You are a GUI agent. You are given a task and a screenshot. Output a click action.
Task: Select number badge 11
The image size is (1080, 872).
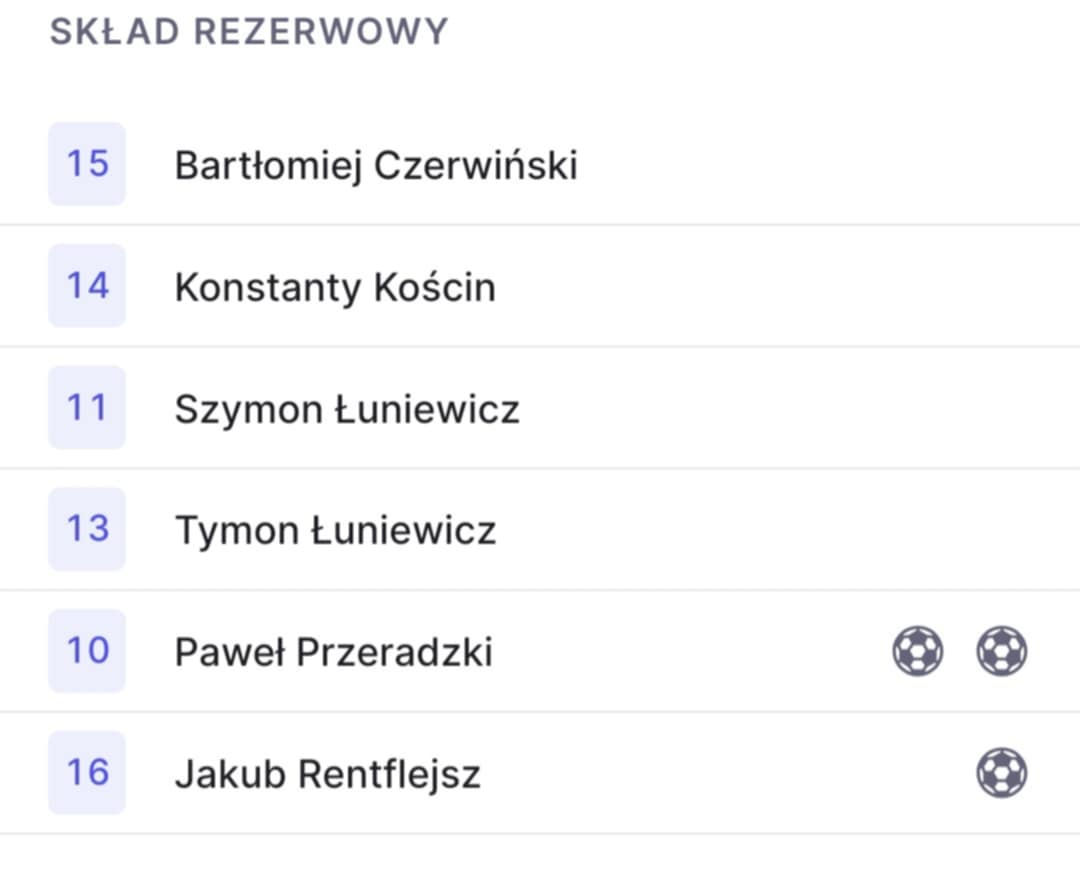87,407
